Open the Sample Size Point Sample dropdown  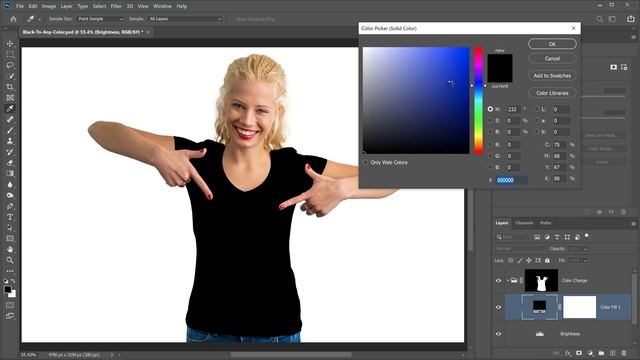point(100,19)
